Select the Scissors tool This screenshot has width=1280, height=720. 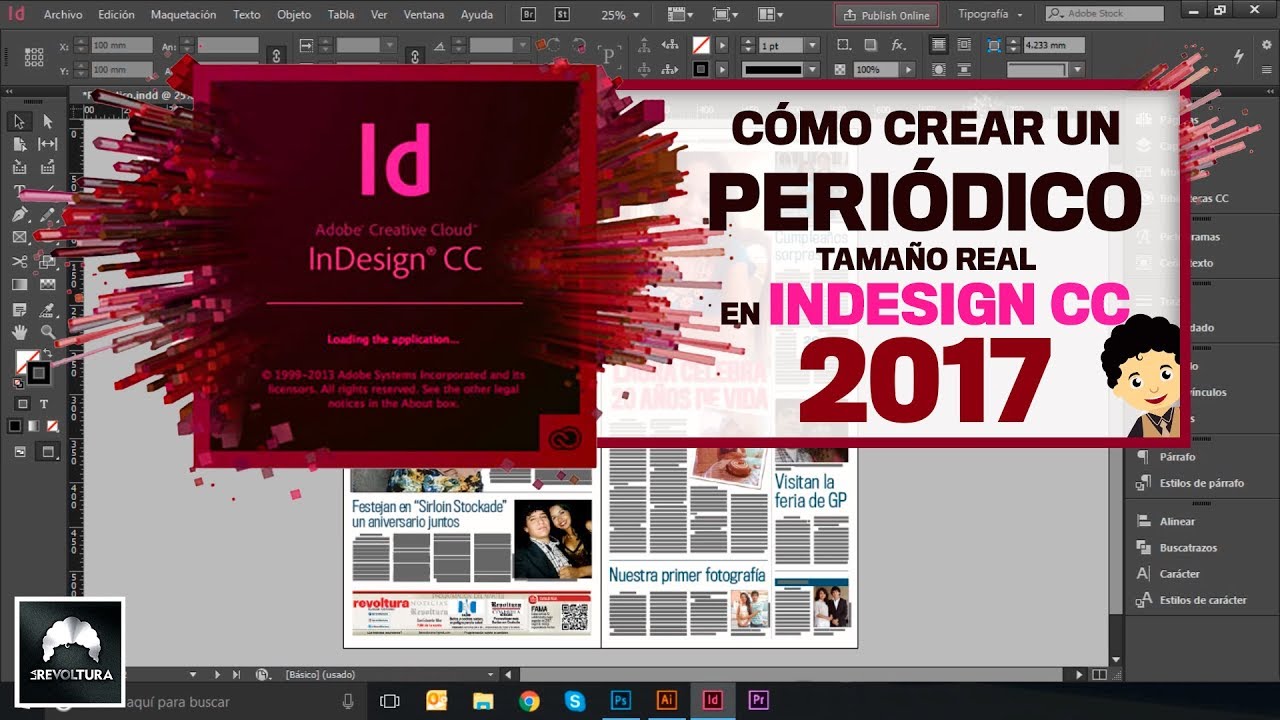(19, 261)
